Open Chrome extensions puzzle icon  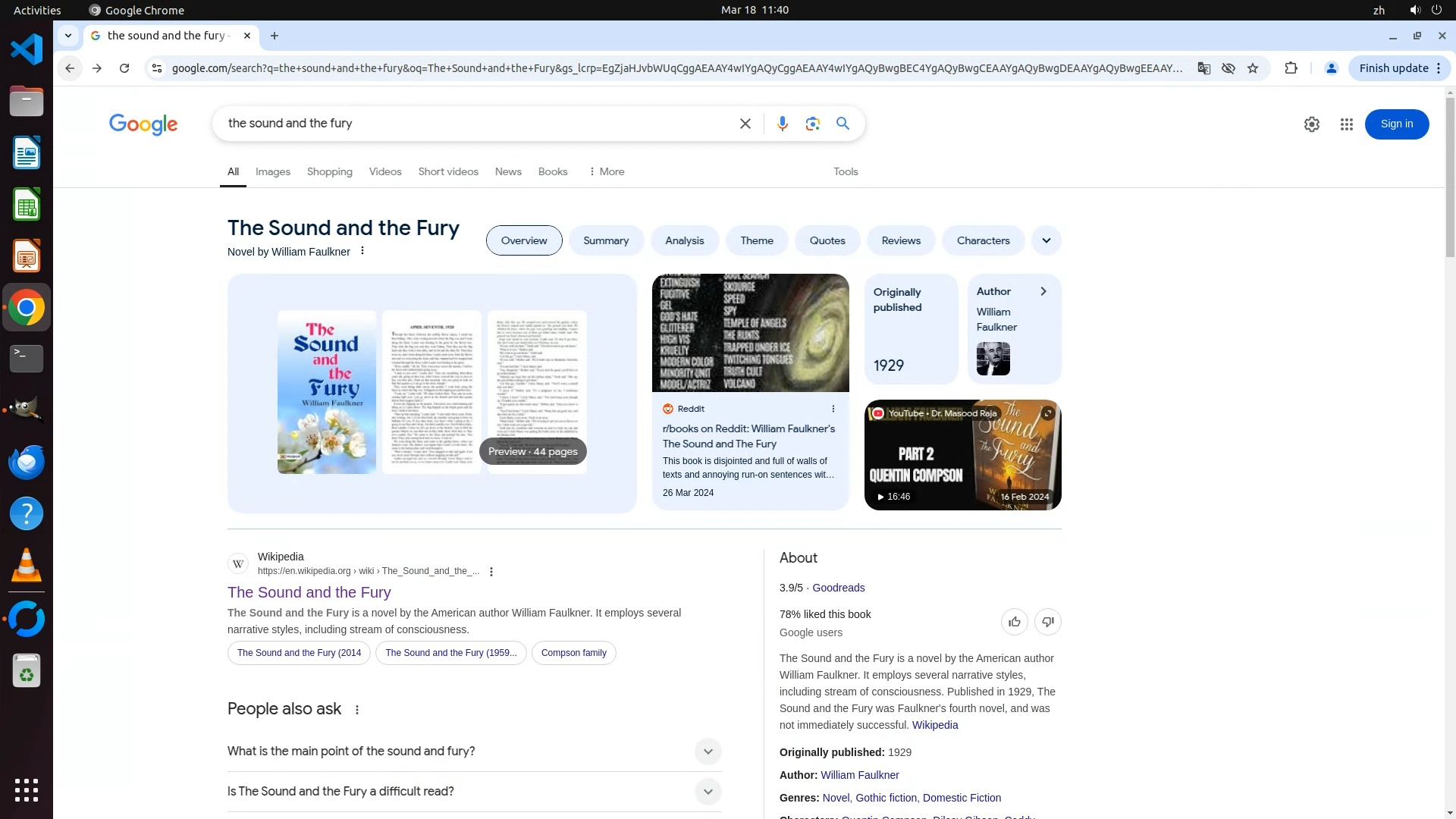(1291, 68)
